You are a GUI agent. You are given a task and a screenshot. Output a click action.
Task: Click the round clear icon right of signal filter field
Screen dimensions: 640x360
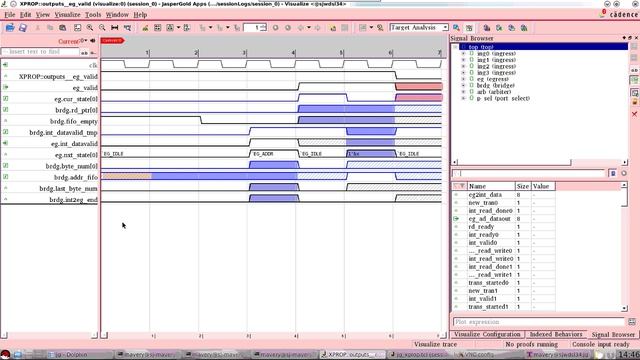click(x=624, y=173)
